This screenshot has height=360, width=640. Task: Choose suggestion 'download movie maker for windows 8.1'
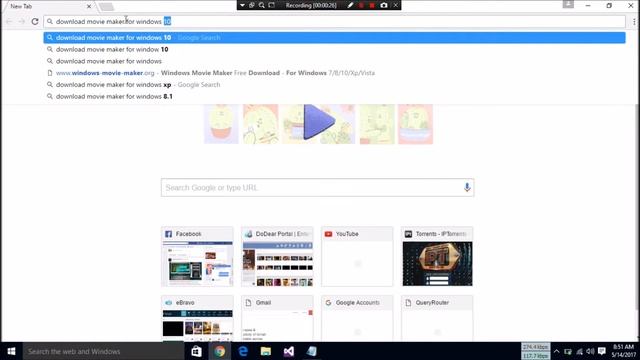tap(334, 96)
